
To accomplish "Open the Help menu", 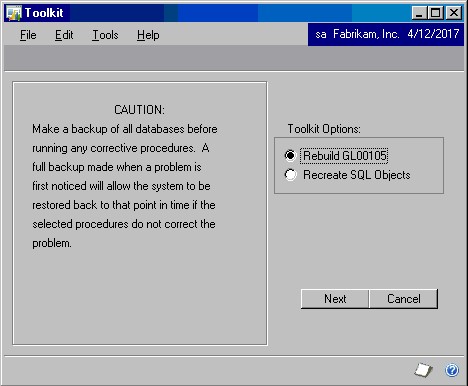I will coord(148,35).
